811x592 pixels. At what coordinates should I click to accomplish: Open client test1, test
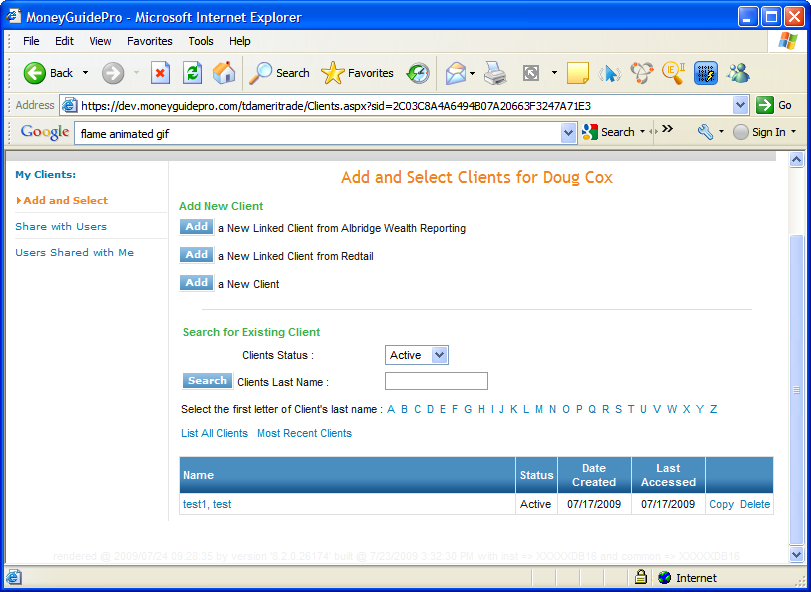point(207,504)
